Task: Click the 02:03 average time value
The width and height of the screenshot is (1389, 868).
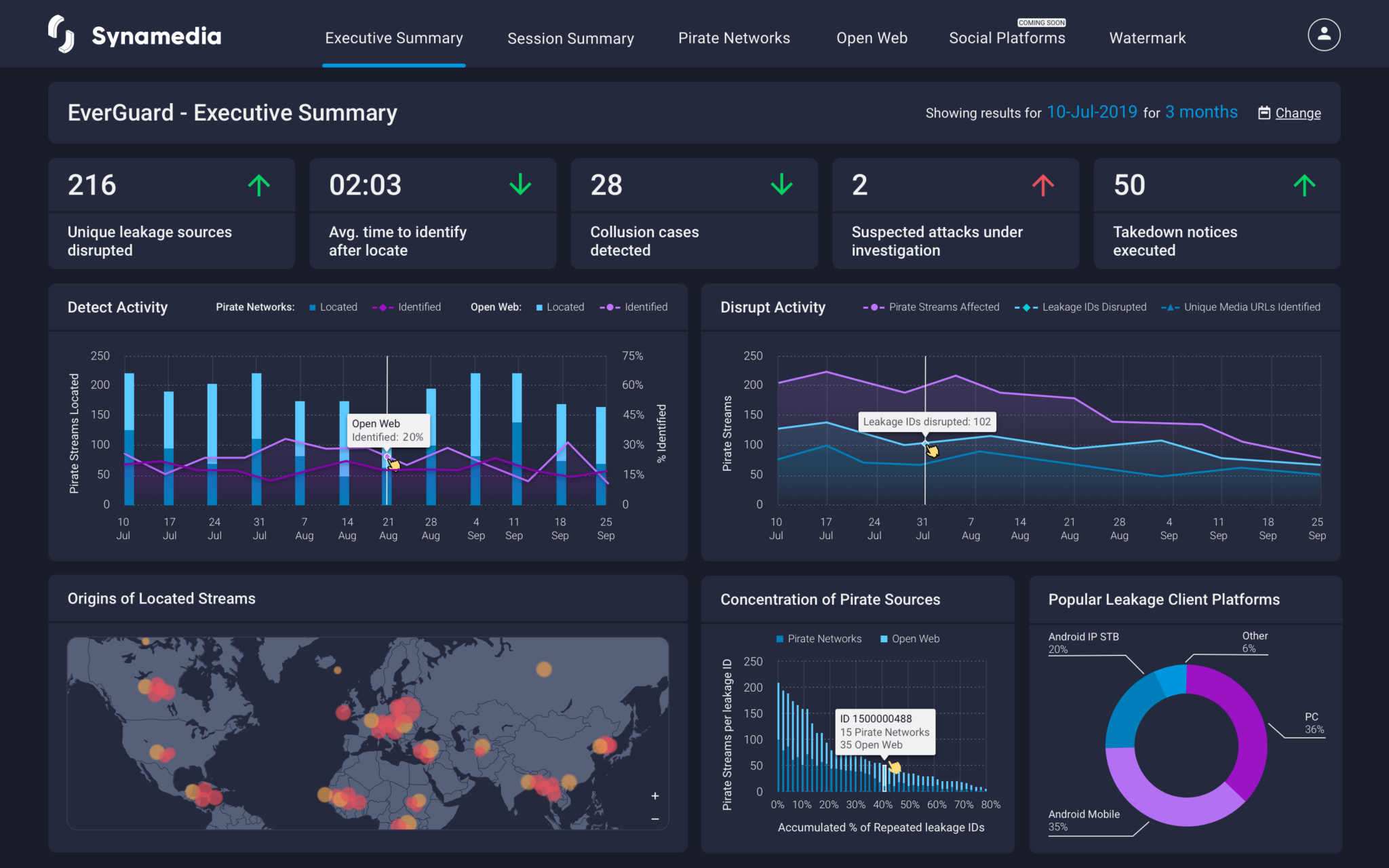Action: click(x=365, y=185)
